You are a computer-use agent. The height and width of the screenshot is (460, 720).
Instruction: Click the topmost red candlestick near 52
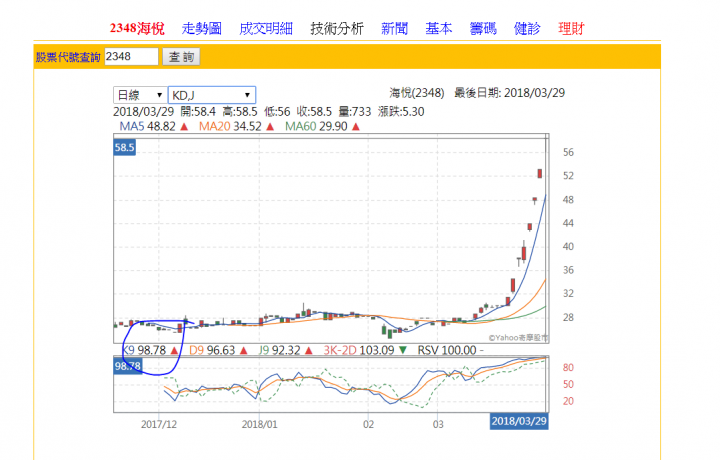[540, 174]
